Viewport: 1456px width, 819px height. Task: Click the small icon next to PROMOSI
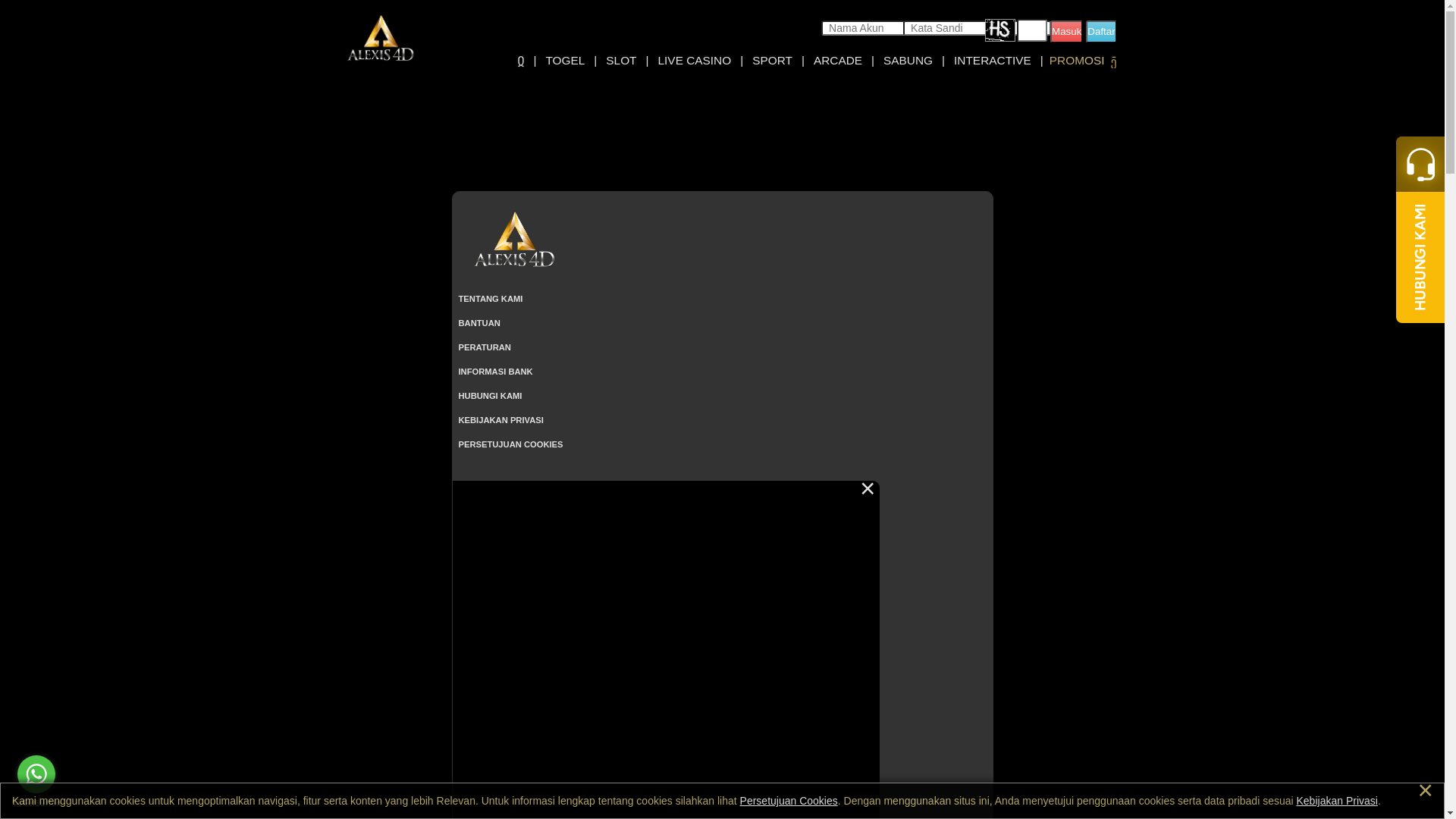[1113, 63]
